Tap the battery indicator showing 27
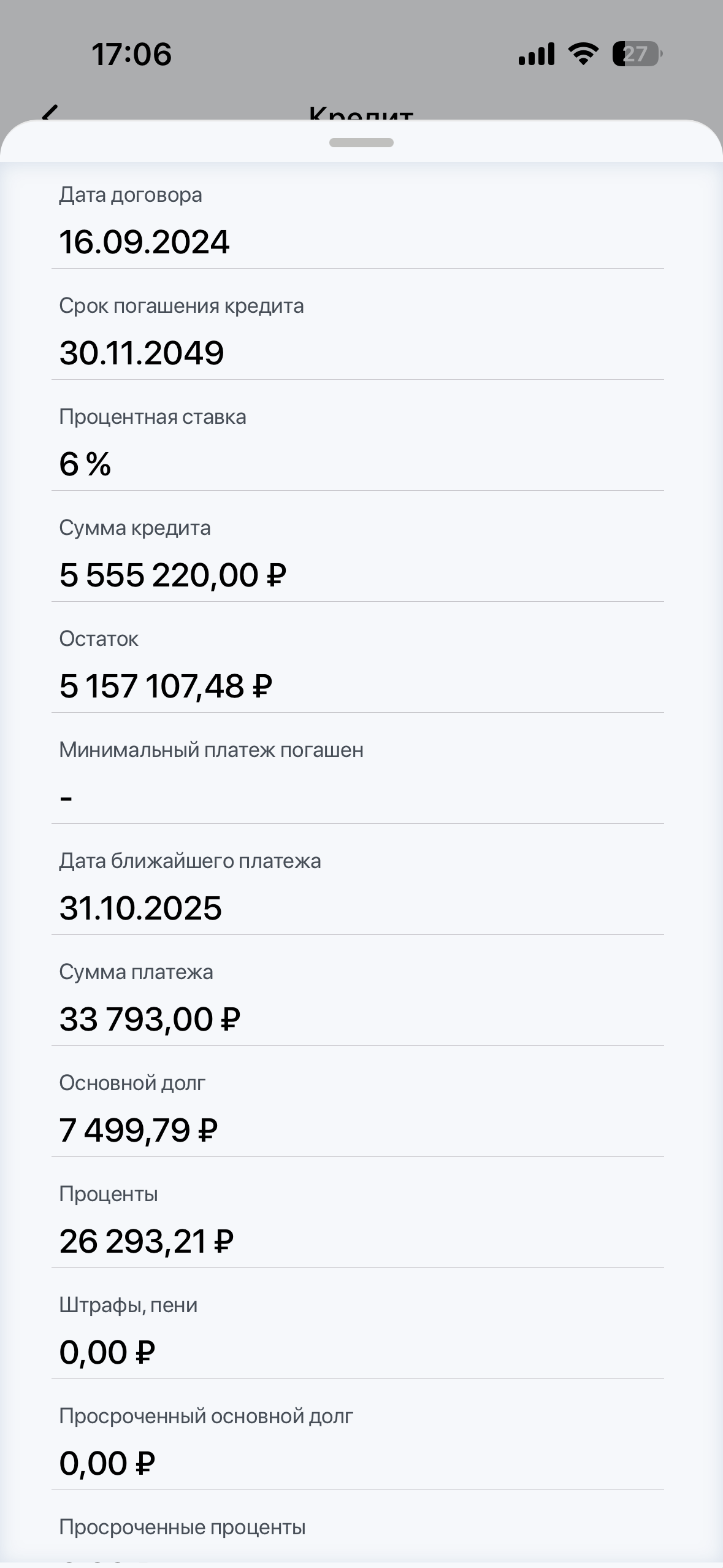This screenshot has width=723, height=1568. [637, 54]
